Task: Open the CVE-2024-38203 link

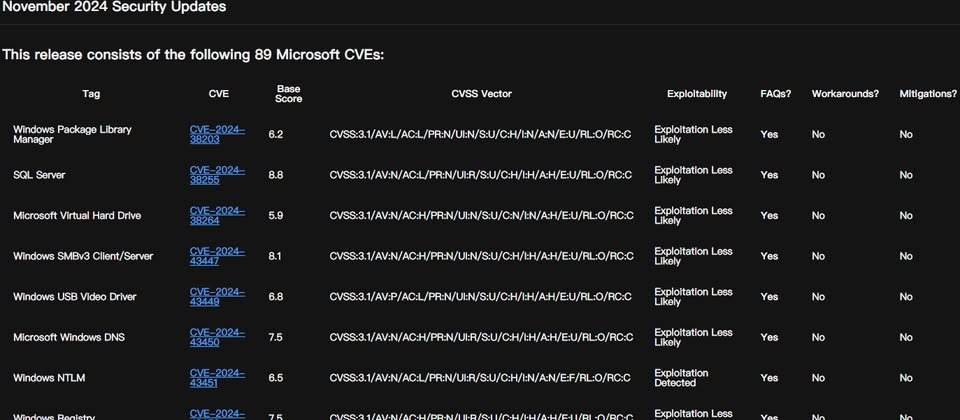Action: [217, 134]
